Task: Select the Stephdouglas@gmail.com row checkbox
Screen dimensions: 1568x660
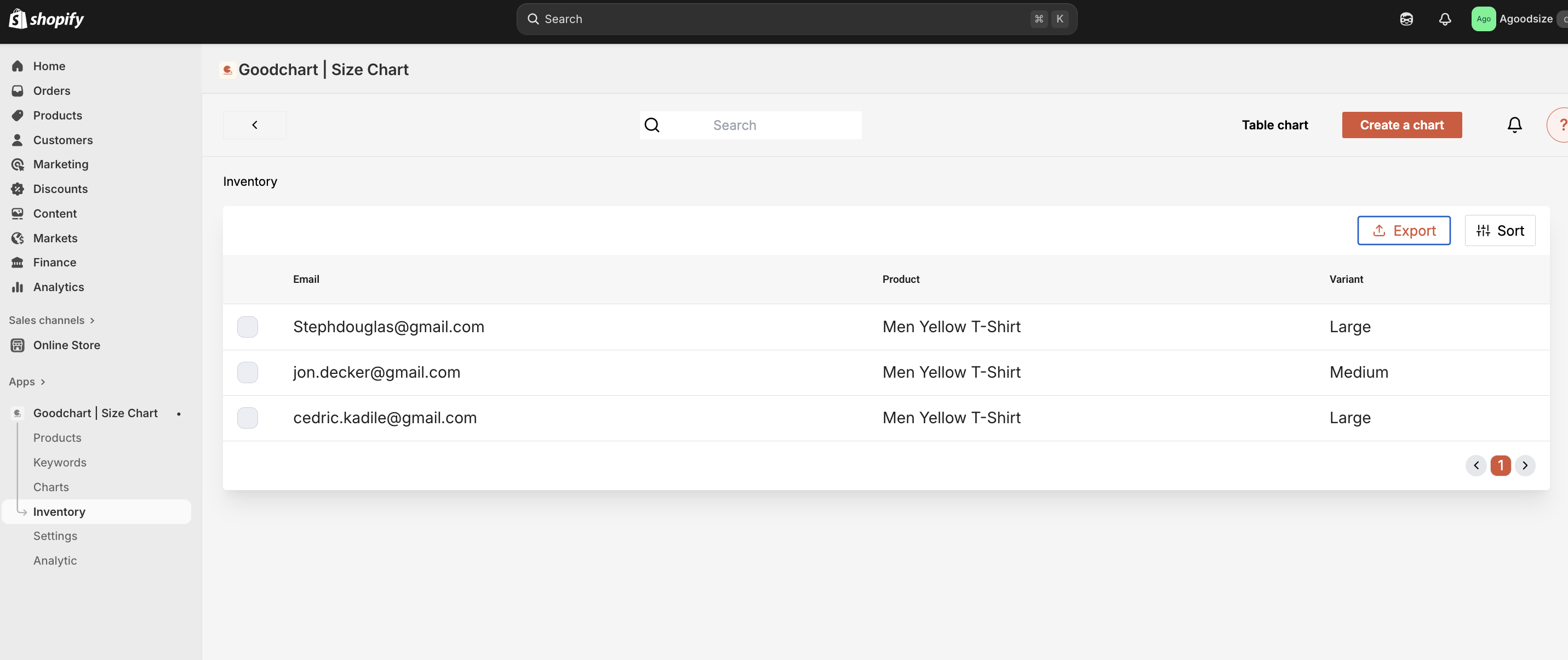Action: [247, 327]
